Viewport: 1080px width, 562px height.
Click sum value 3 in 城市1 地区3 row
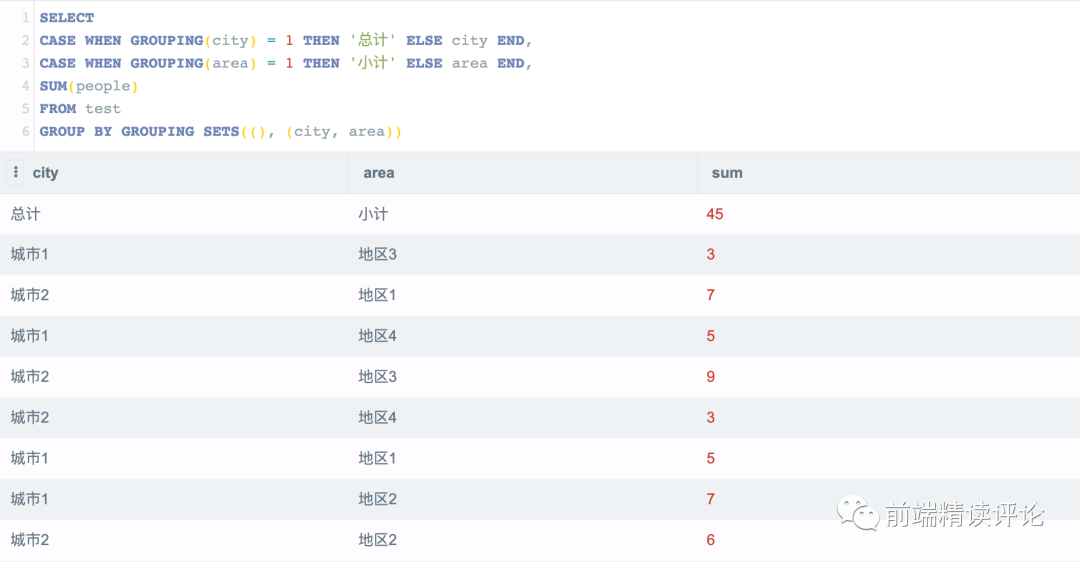pyautogui.click(x=710, y=254)
